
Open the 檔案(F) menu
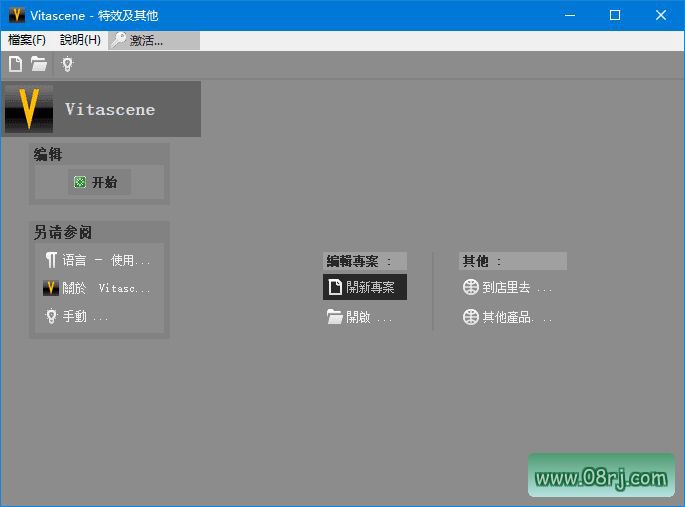point(27,40)
